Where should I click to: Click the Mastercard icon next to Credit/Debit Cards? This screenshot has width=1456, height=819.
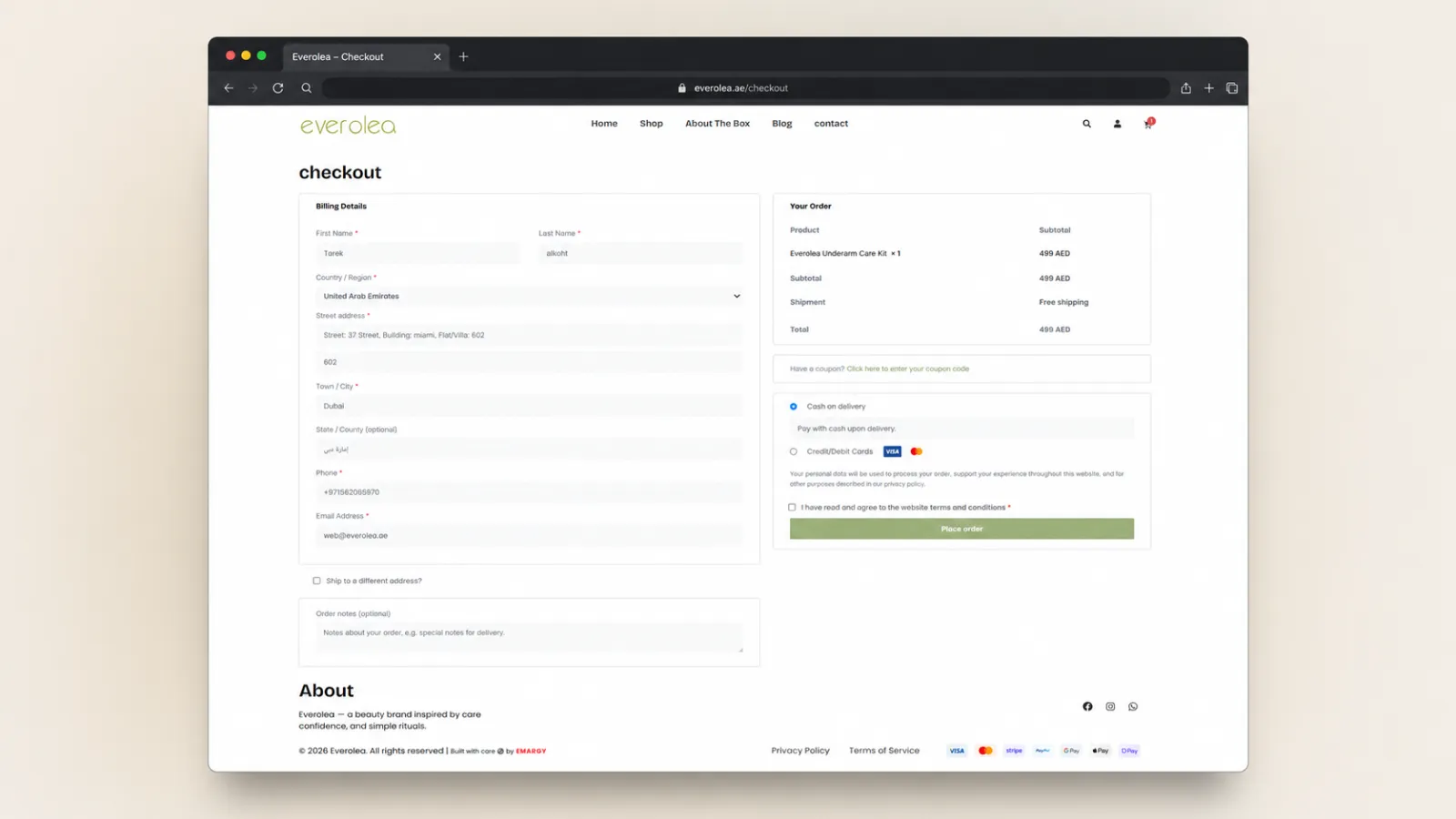coord(916,451)
